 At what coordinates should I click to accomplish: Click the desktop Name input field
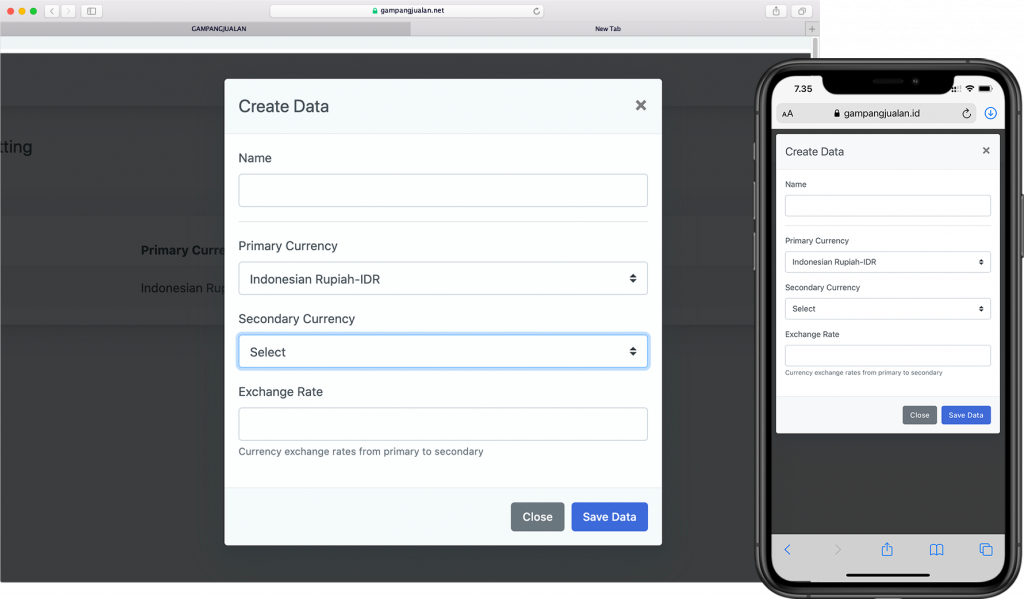coord(442,191)
